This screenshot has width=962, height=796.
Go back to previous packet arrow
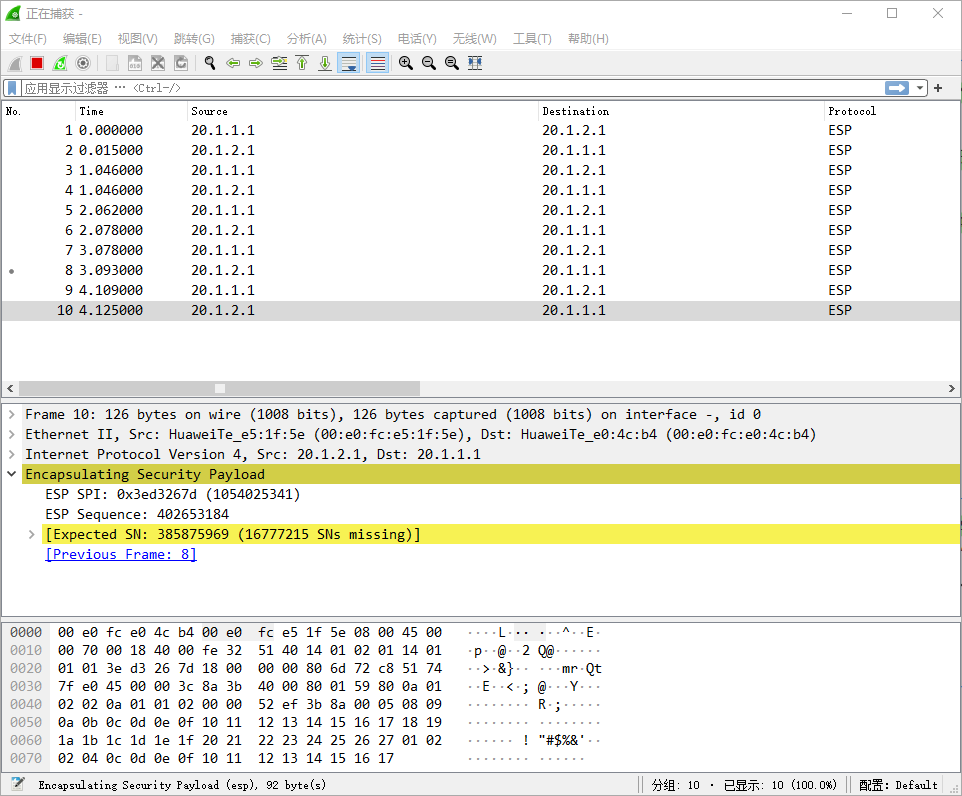point(233,63)
